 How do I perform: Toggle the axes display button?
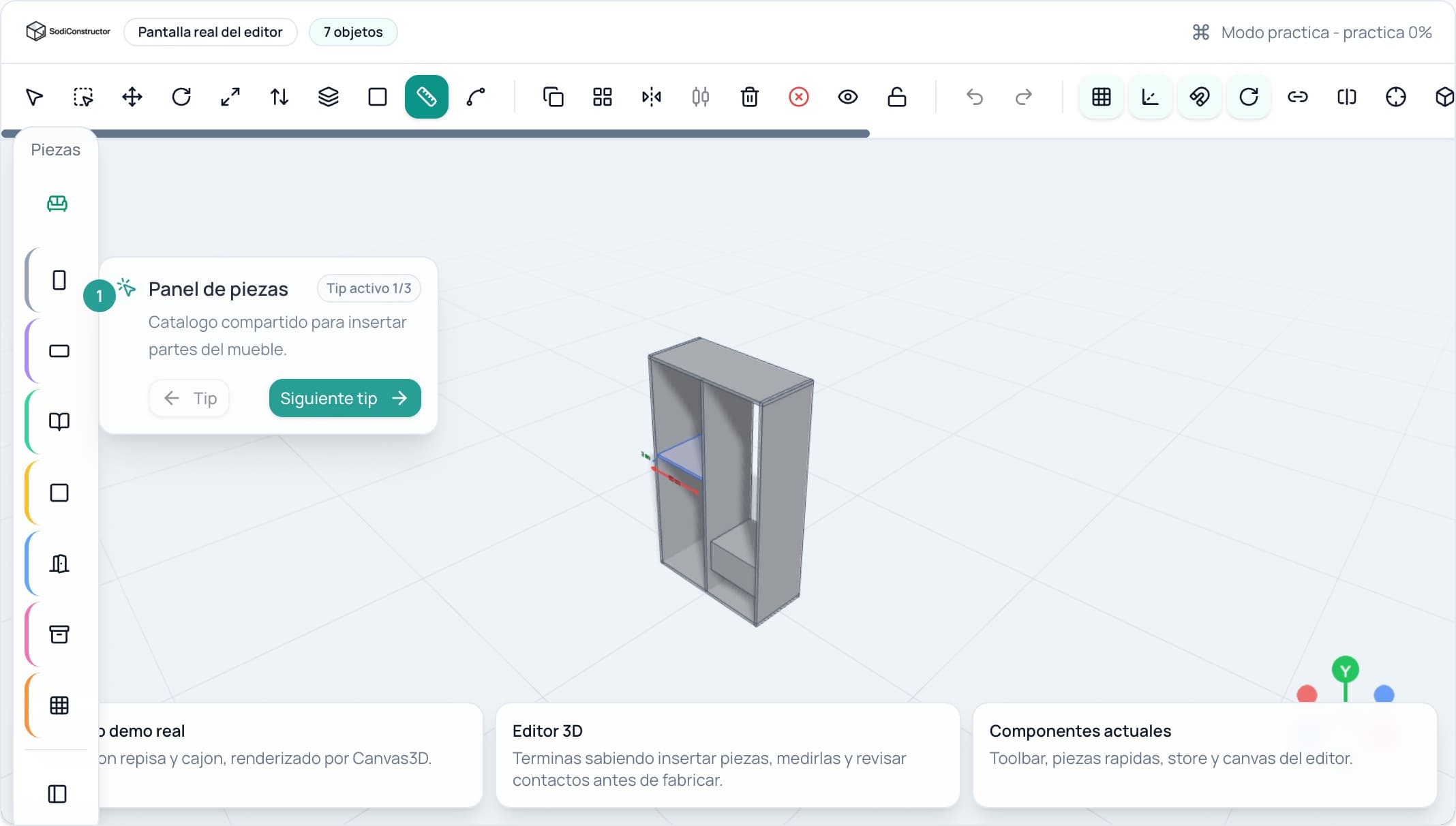(x=1151, y=97)
